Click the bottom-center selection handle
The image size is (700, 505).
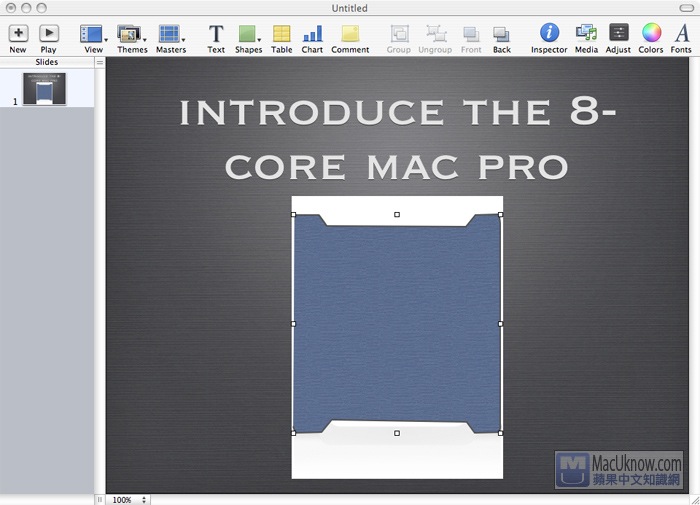[397, 433]
